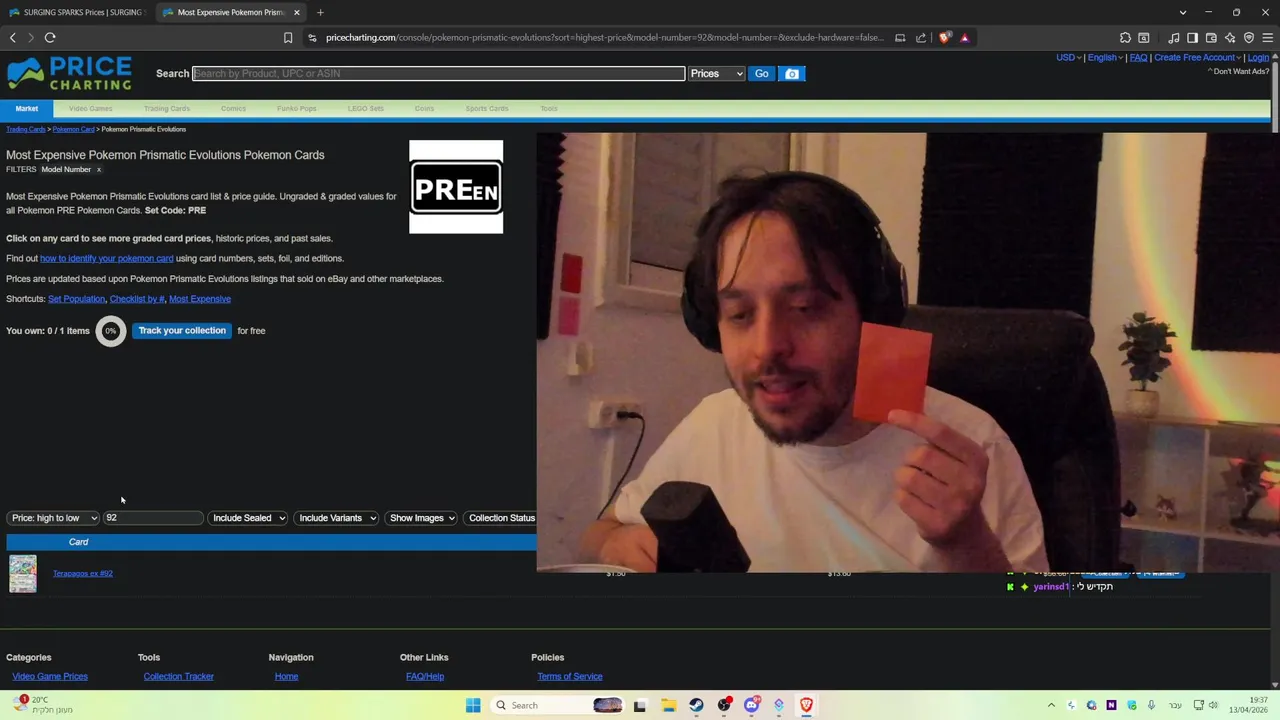Viewport: 1280px width, 720px height.
Task: Open the media control music note icon
Action: [x=1174, y=38]
